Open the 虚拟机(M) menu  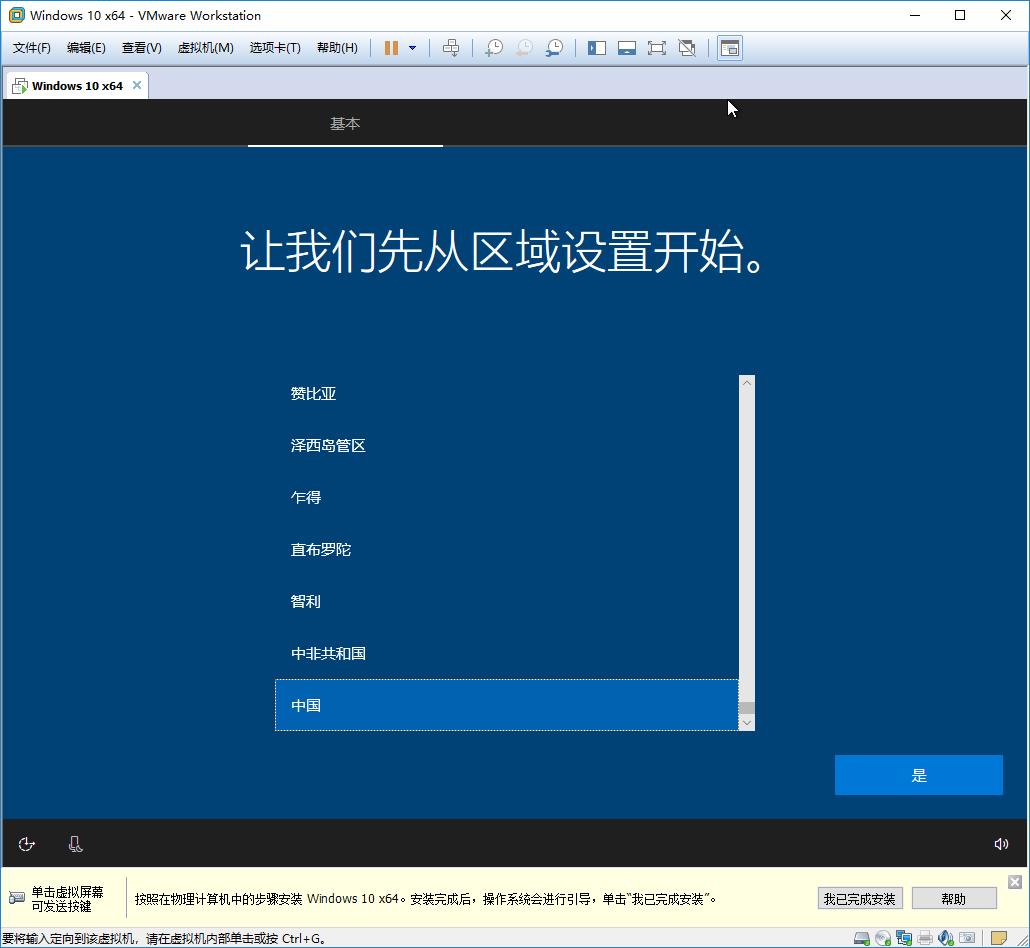point(205,47)
